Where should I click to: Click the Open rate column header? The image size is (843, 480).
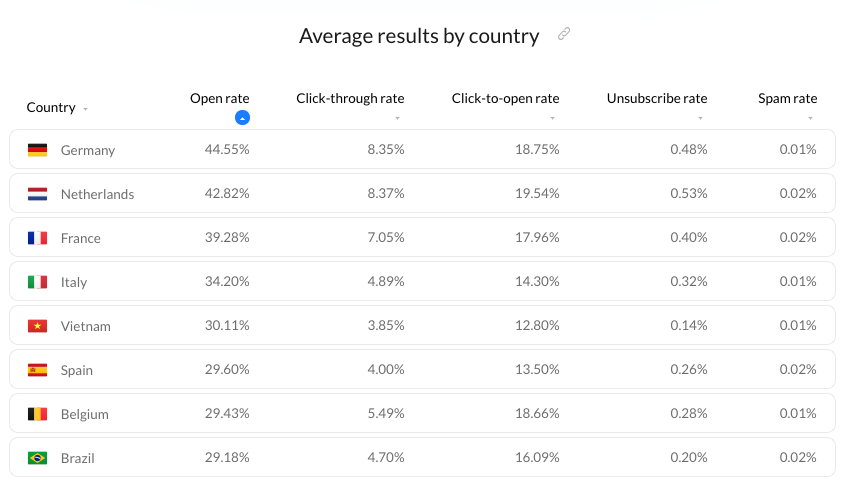[x=219, y=98]
